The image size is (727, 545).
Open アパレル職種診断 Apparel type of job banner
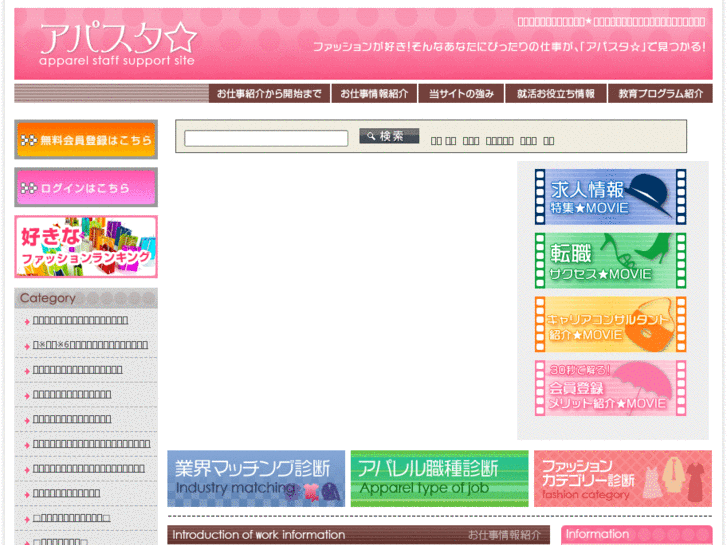440,479
